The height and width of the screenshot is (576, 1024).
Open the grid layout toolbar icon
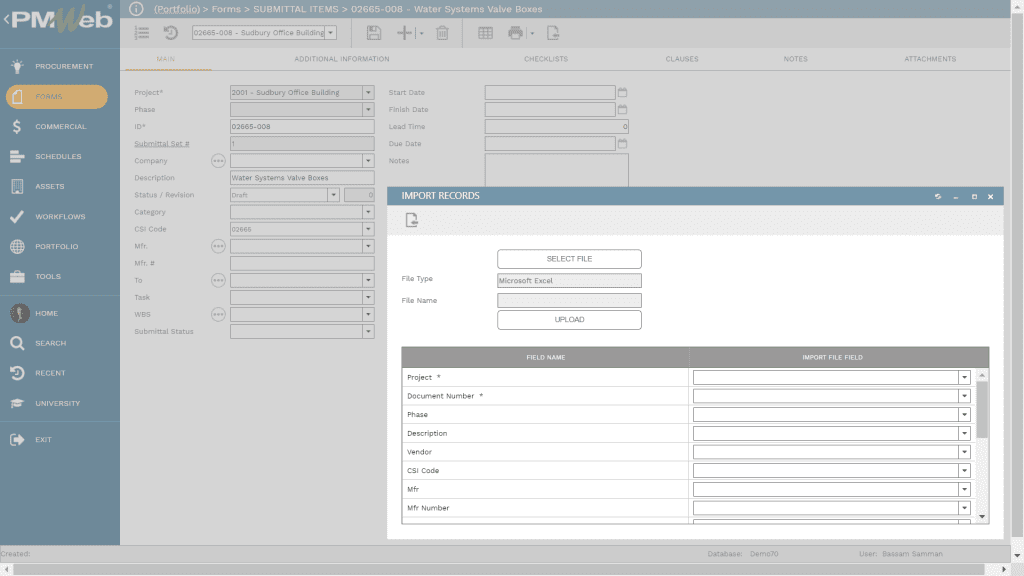click(x=485, y=33)
